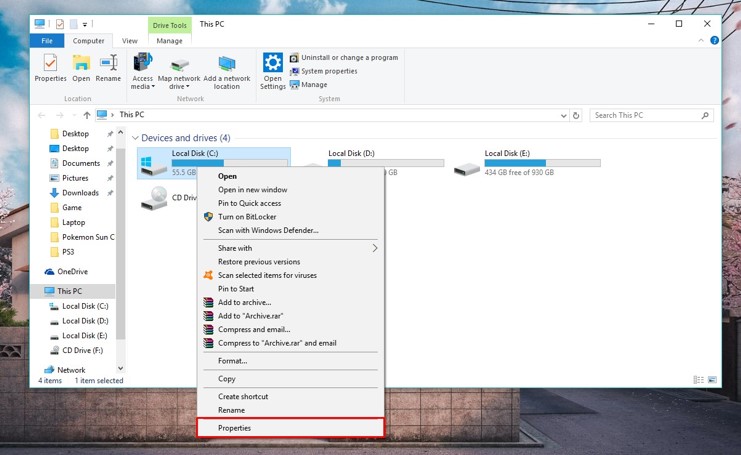This screenshot has width=741, height=455.
Task: Expand the Share with submenu
Action: [x=290, y=249]
